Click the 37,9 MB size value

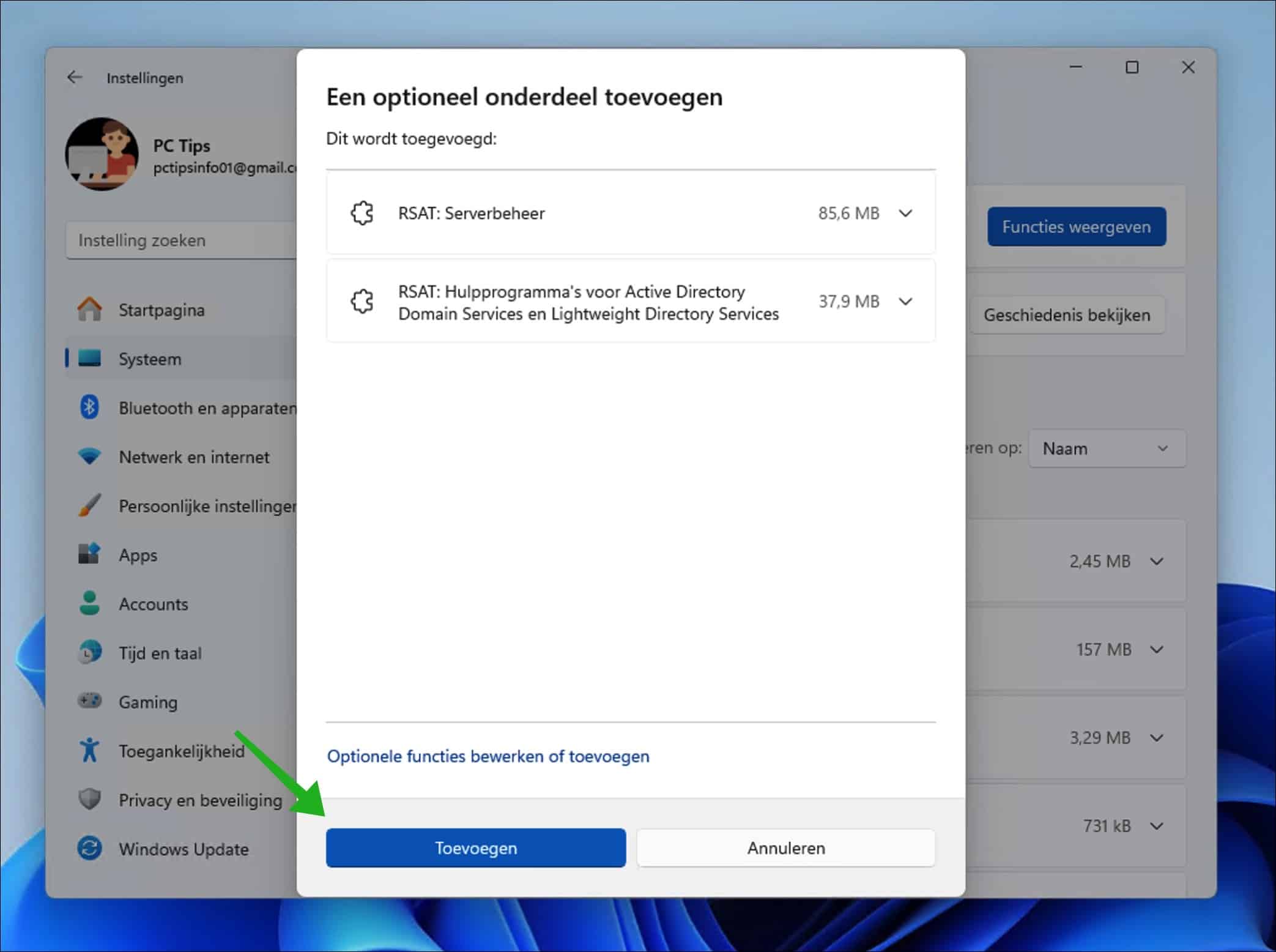pyautogui.click(x=848, y=301)
